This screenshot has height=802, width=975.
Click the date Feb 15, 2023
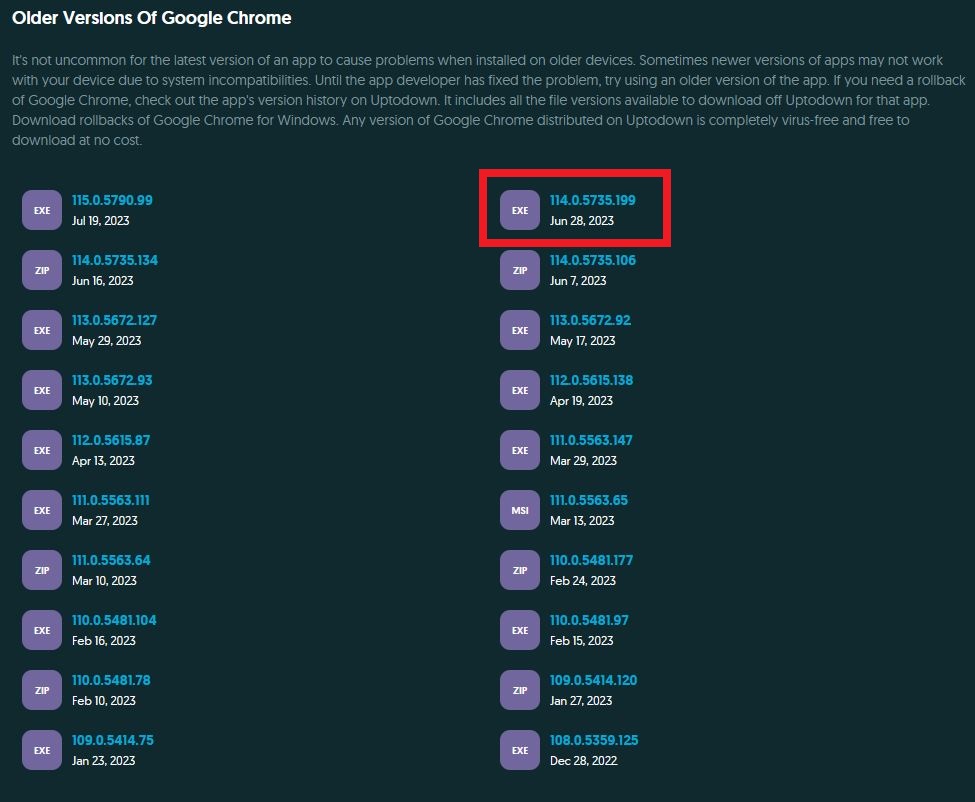(x=581, y=640)
